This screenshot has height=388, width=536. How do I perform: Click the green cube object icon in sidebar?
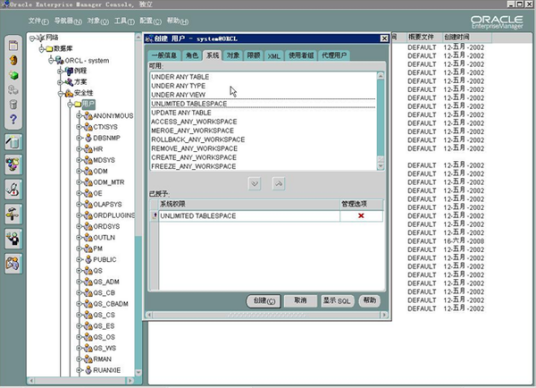13,75
